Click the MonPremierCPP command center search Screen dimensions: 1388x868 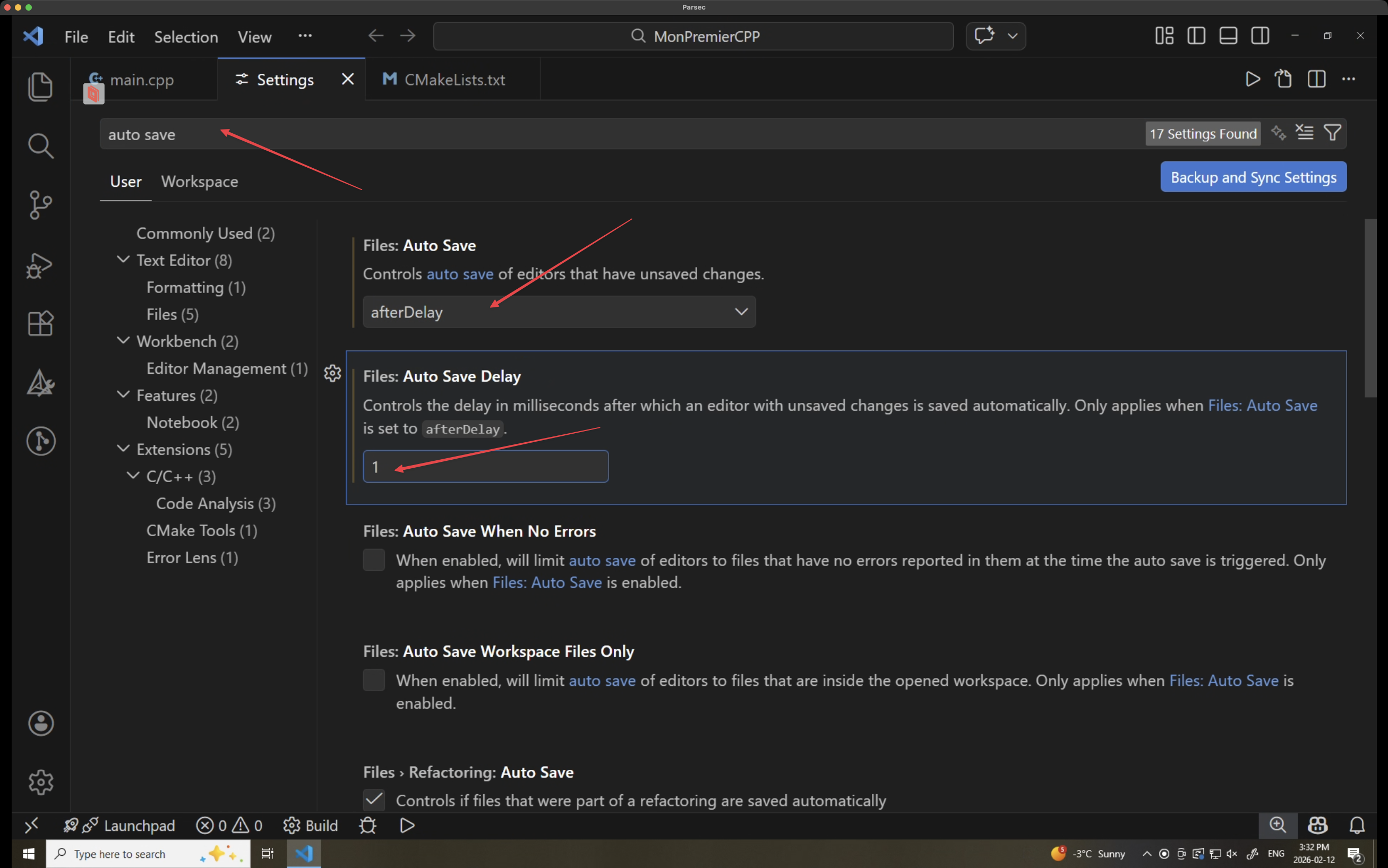693,36
